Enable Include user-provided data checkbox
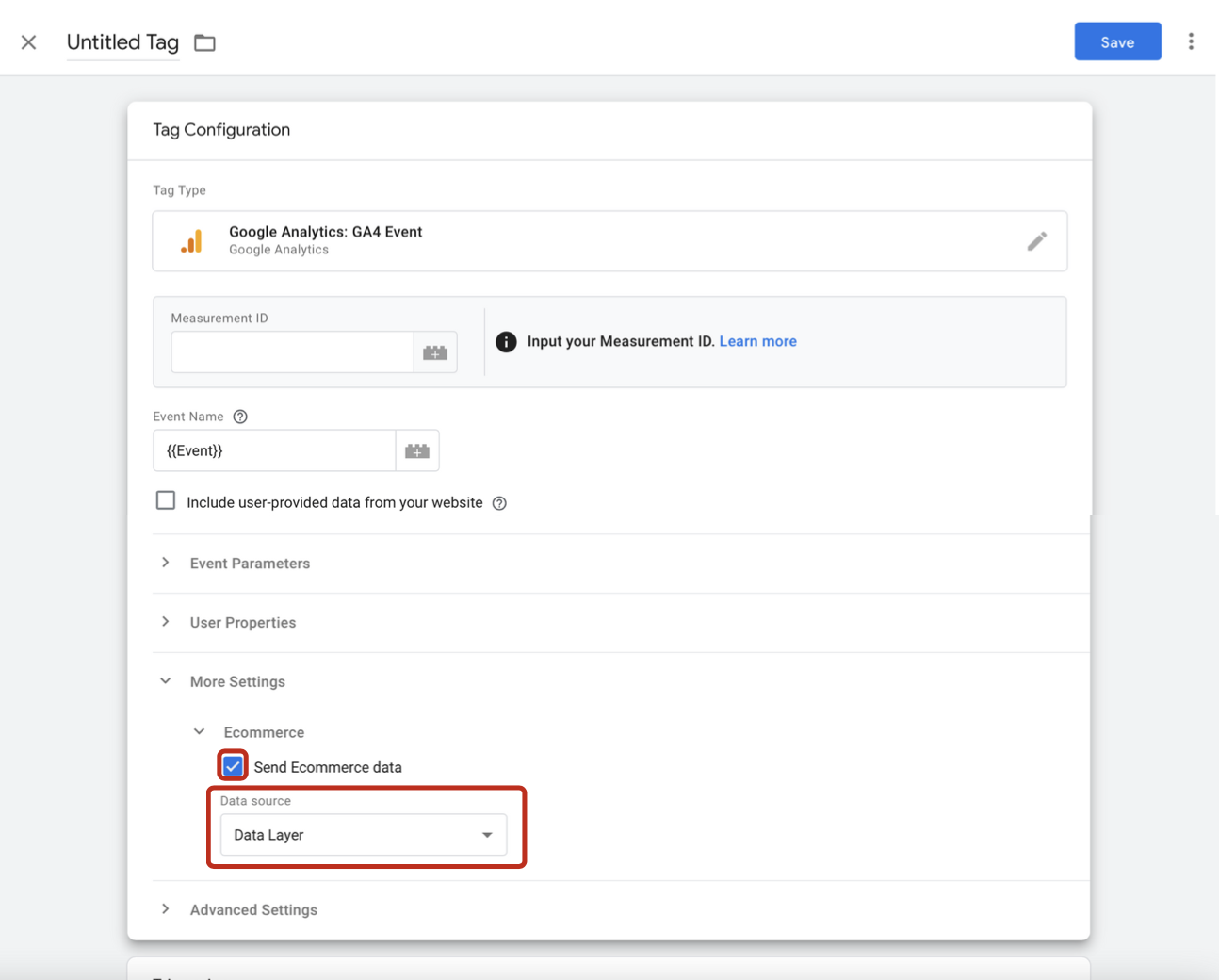Viewport: 1219px width, 980px height. pos(166,500)
